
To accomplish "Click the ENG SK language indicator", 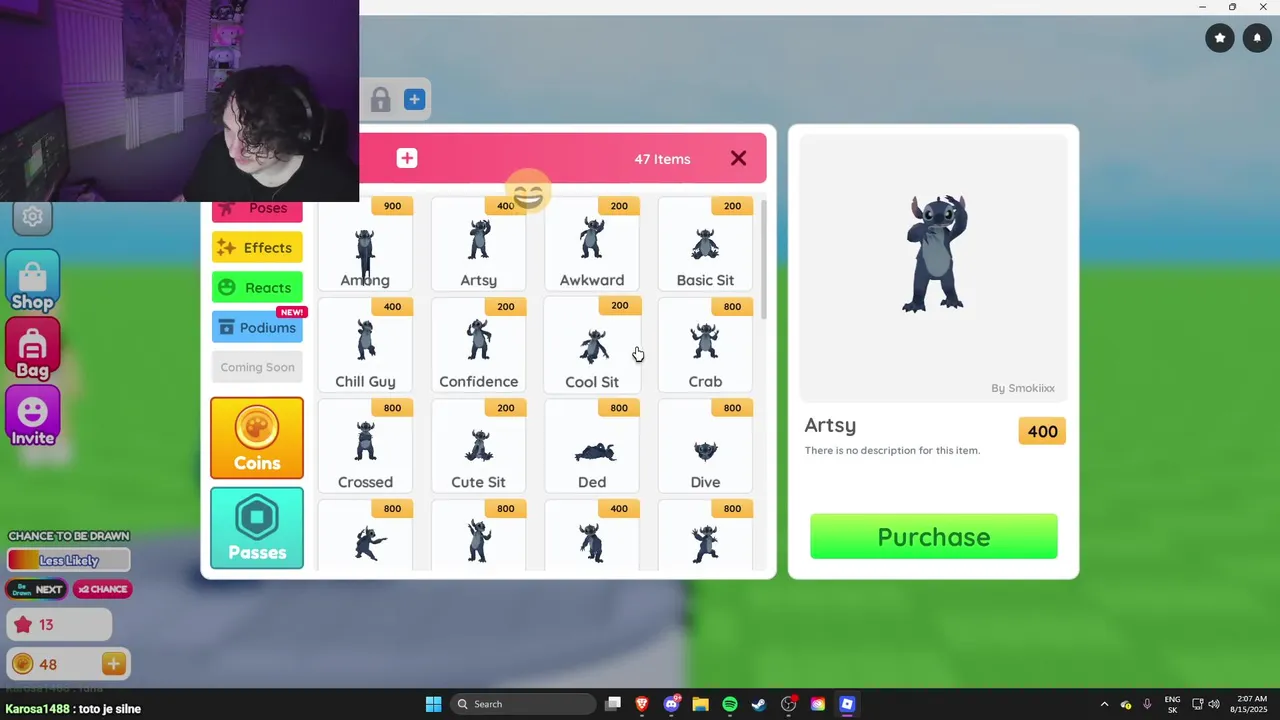I will tap(1172, 704).
